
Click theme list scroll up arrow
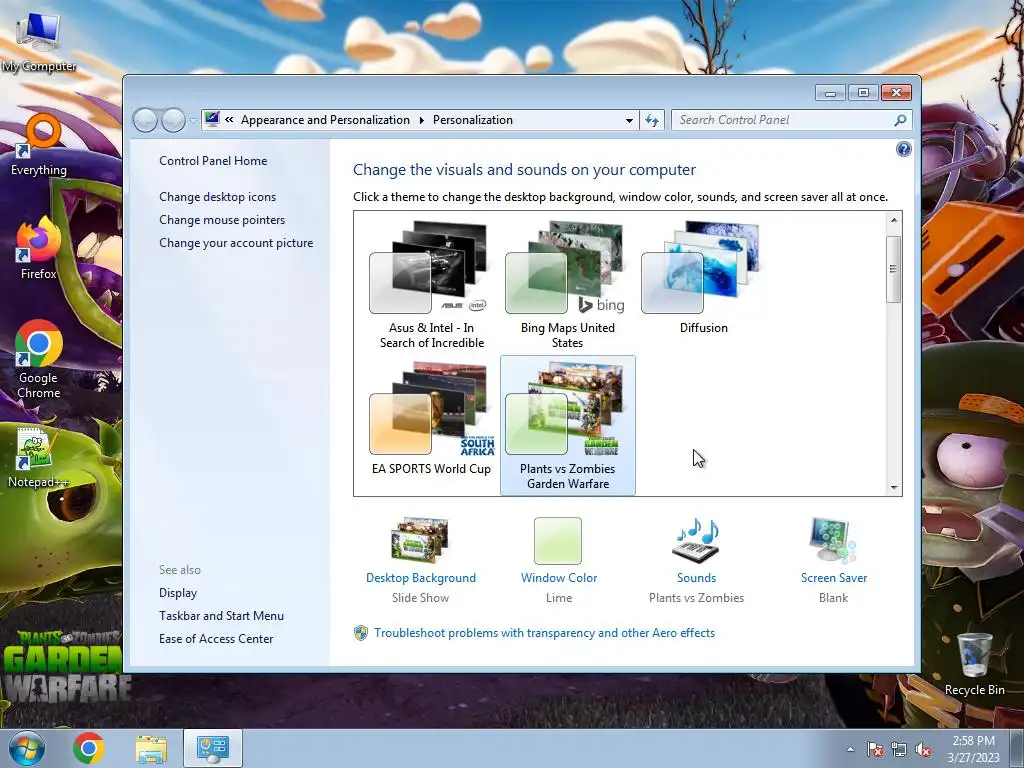pyautogui.click(x=894, y=220)
